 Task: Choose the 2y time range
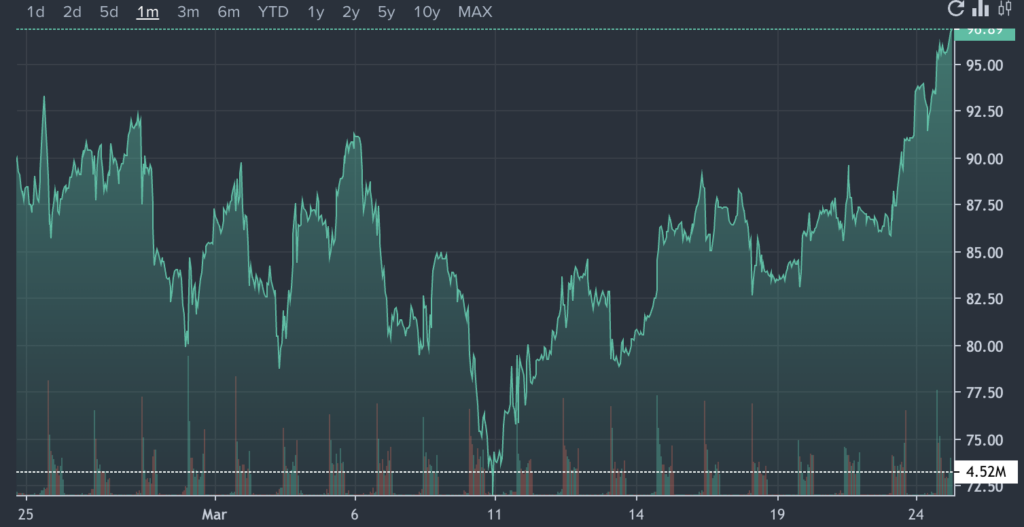351,12
